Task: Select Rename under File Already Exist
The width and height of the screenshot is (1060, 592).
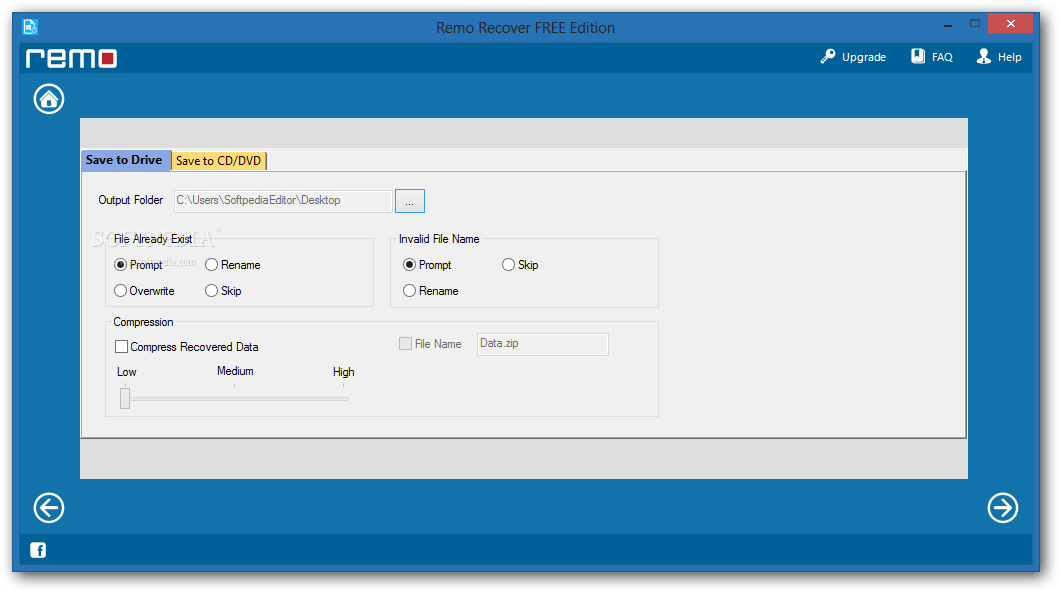Action: (212, 264)
